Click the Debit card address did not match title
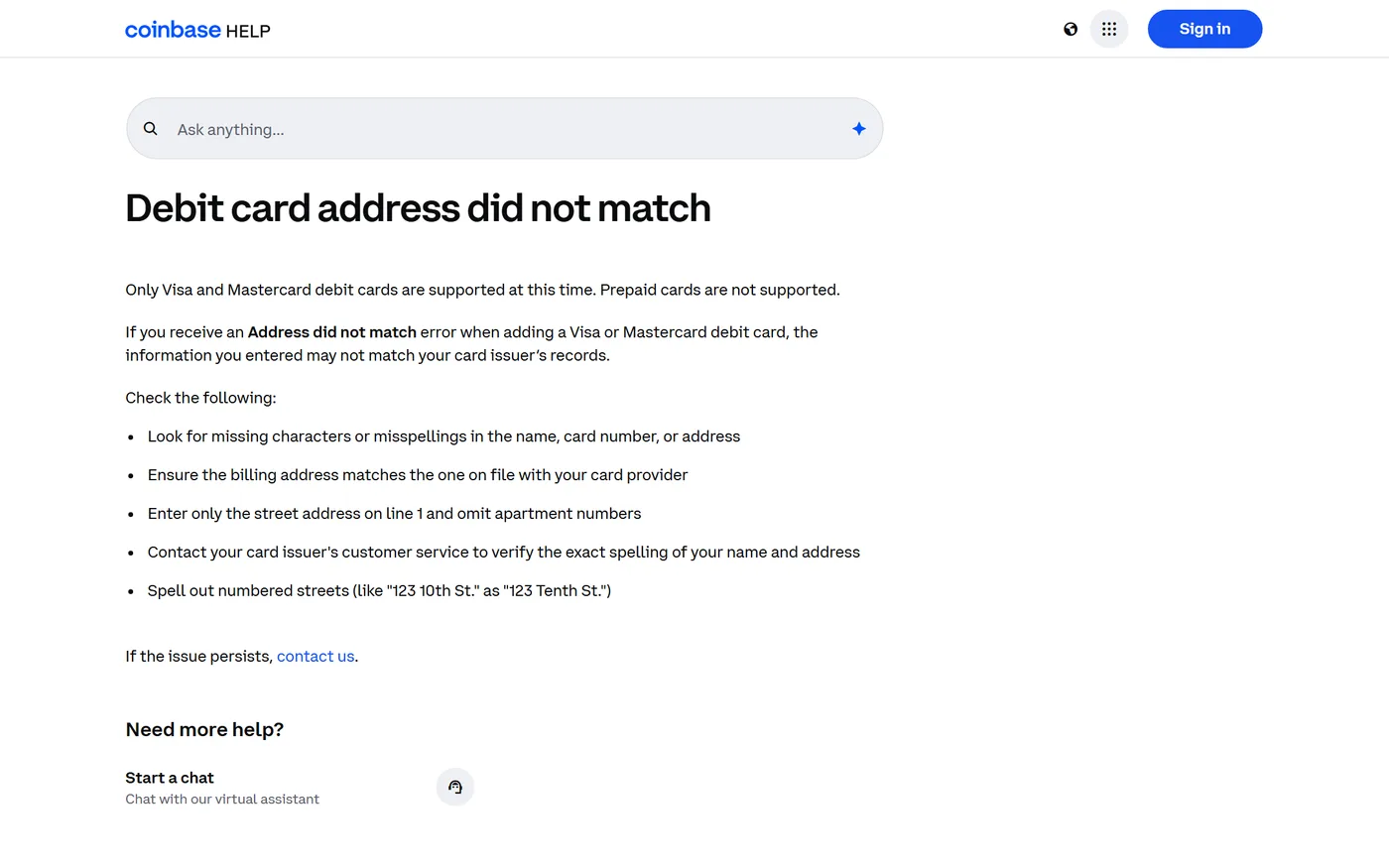The width and height of the screenshot is (1389, 868). coord(418,208)
